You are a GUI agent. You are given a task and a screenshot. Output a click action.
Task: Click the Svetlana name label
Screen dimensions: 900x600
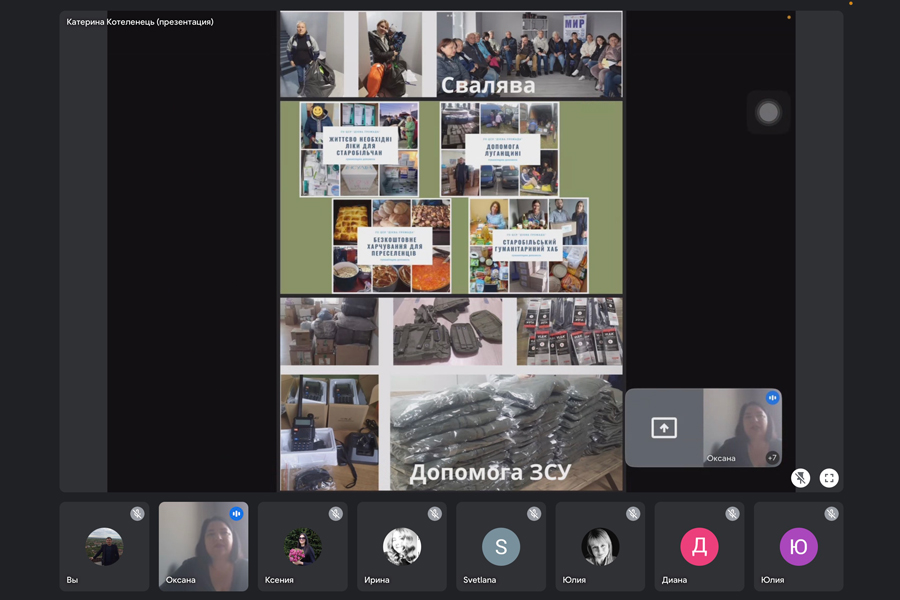pyautogui.click(x=480, y=580)
